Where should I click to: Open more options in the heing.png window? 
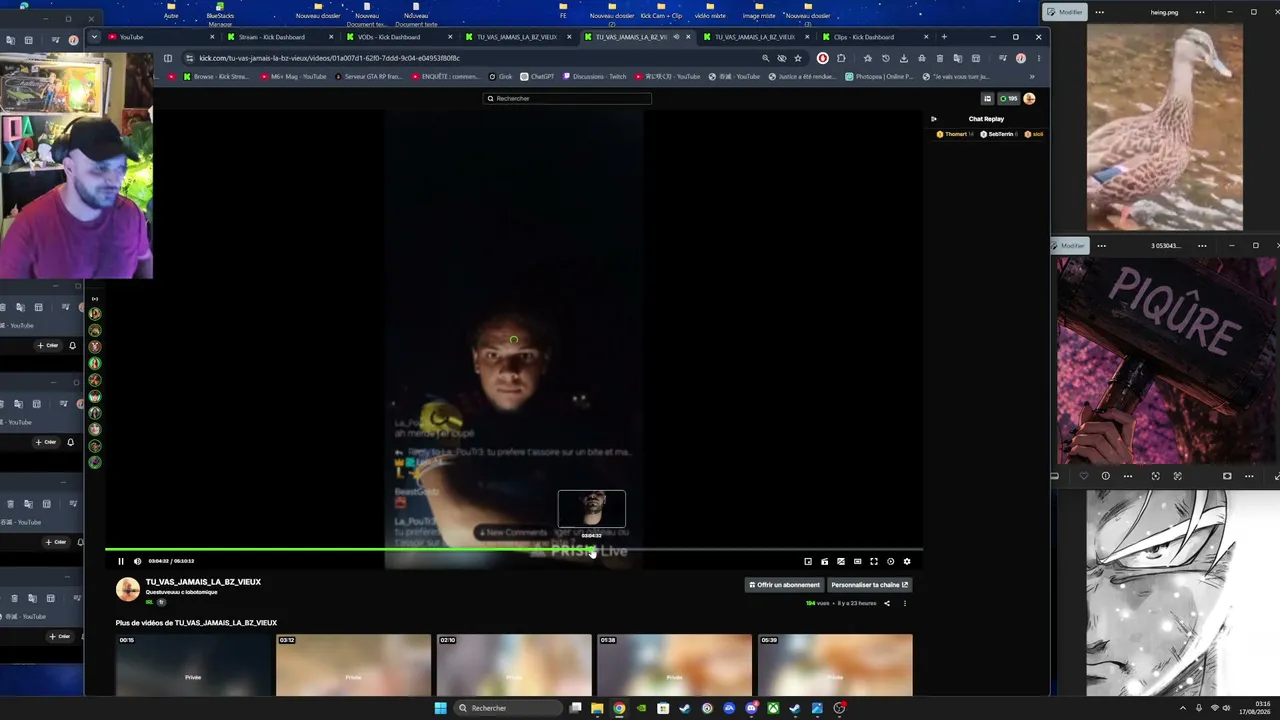1100,12
